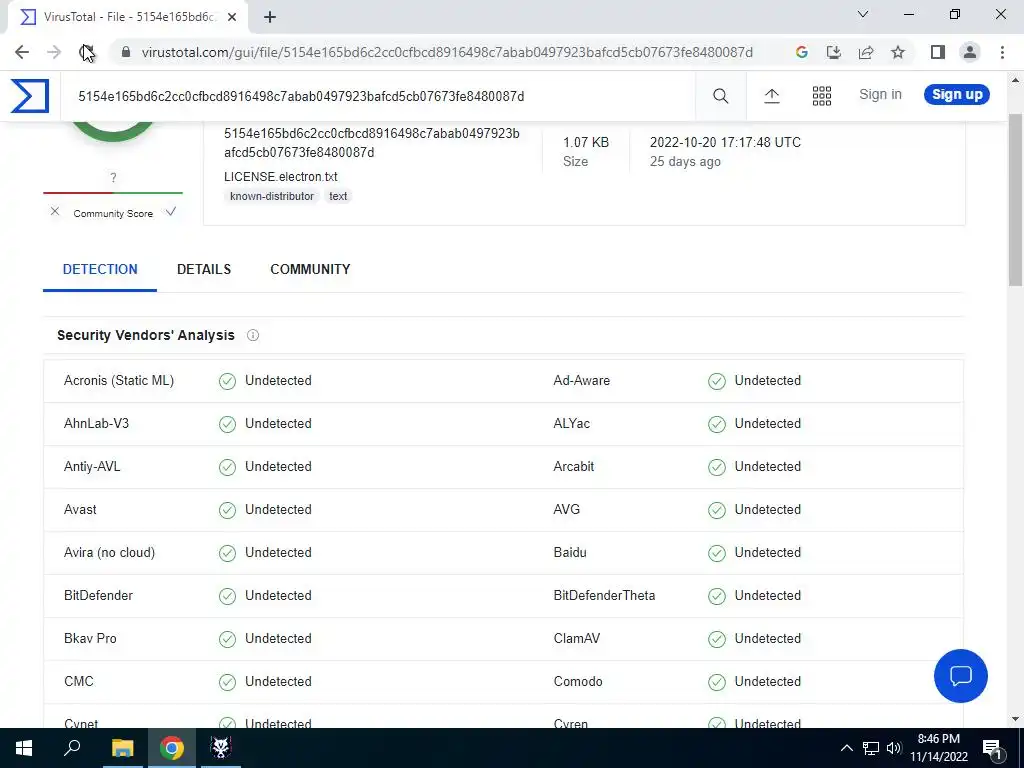Image resolution: width=1024 pixels, height=768 pixels.
Task: Click the Comodo vendor name
Action: 578,682
